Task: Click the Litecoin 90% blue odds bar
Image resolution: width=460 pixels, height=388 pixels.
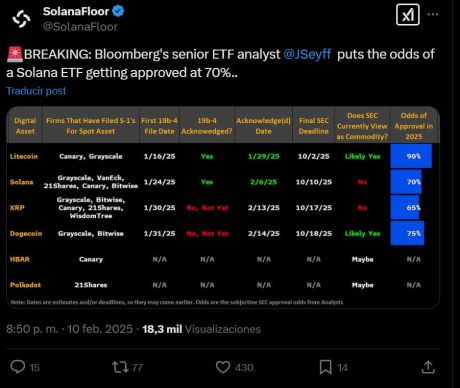Action: point(411,156)
